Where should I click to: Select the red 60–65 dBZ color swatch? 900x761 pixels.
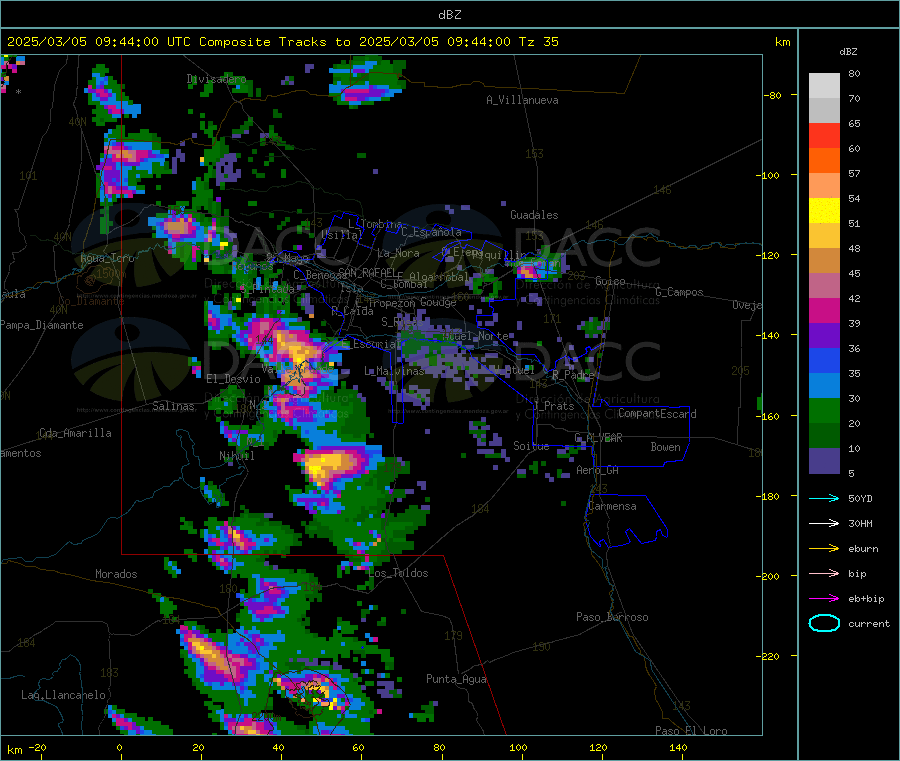pos(824,135)
